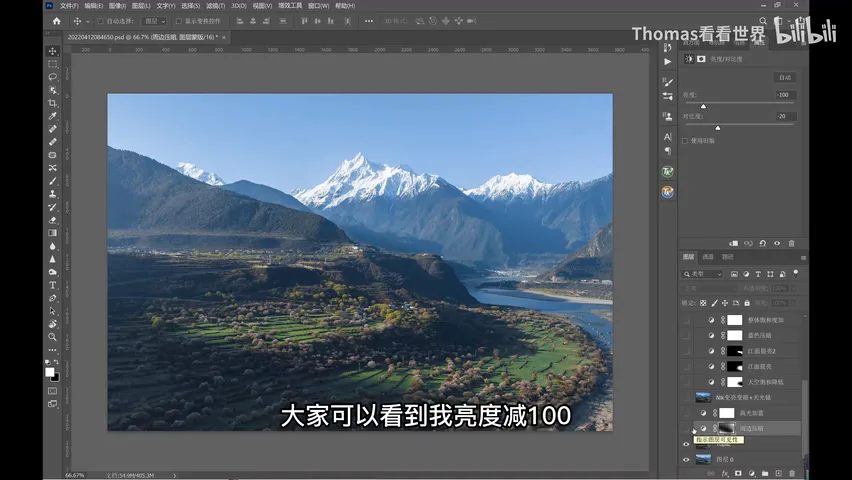Select the Eraser tool
The image size is (852, 480).
pyautogui.click(x=53, y=220)
